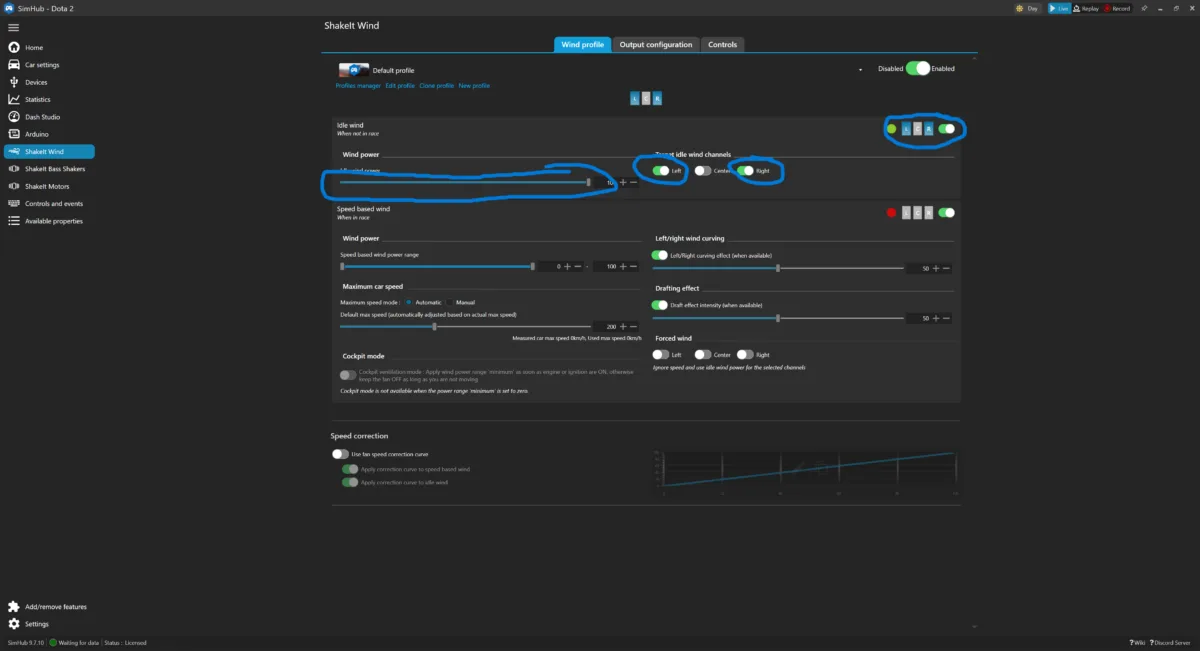
Task: Increase Default max speed with plus button
Action: click(x=623, y=326)
